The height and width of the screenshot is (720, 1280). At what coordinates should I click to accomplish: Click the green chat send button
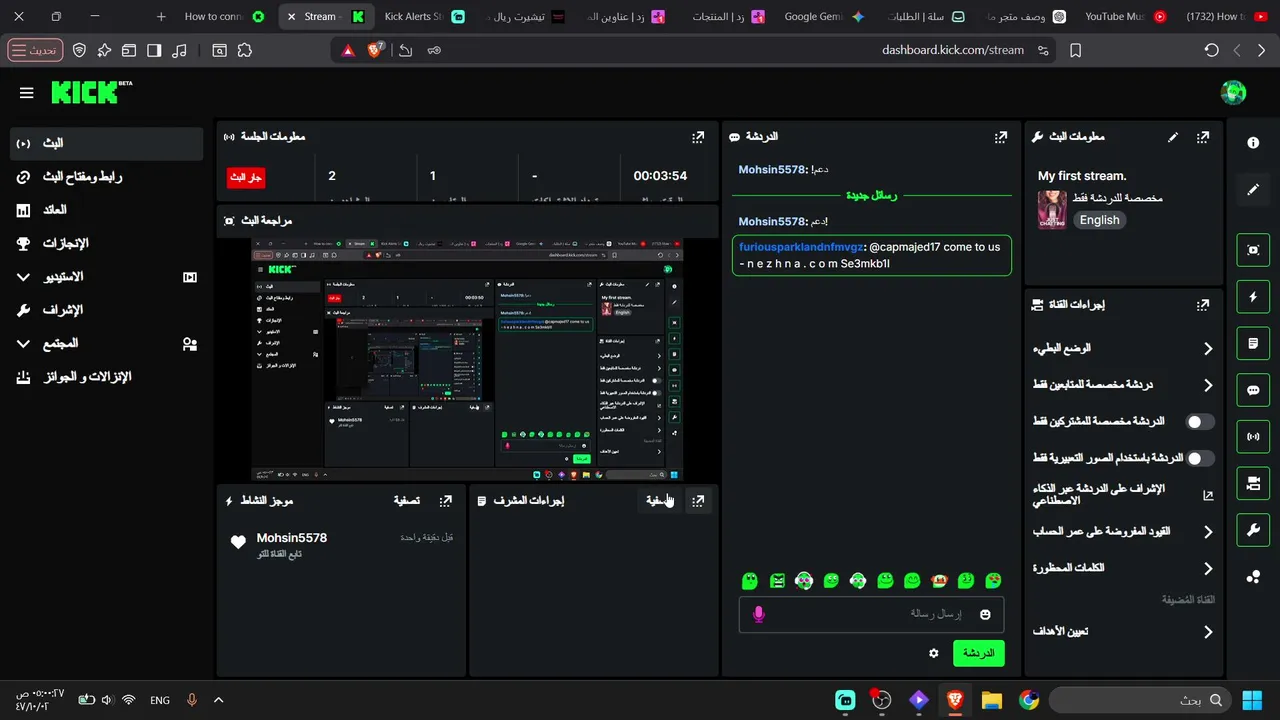point(978,653)
